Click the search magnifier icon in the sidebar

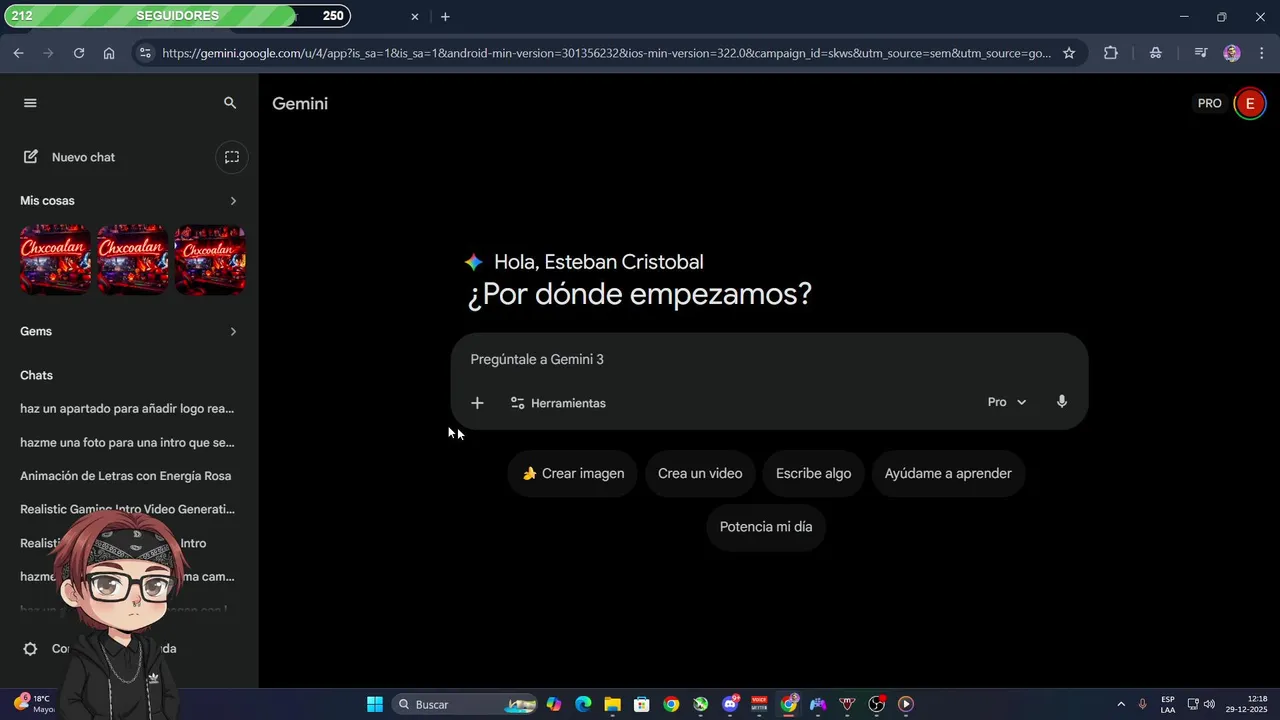pyautogui.click(x=230, y=103)
